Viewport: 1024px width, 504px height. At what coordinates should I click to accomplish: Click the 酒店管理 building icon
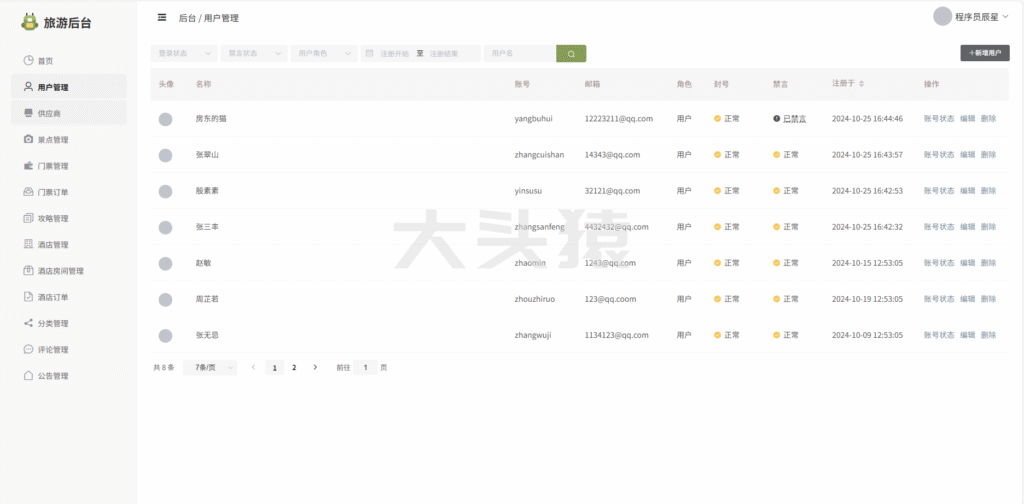click(x=28, y=244)
